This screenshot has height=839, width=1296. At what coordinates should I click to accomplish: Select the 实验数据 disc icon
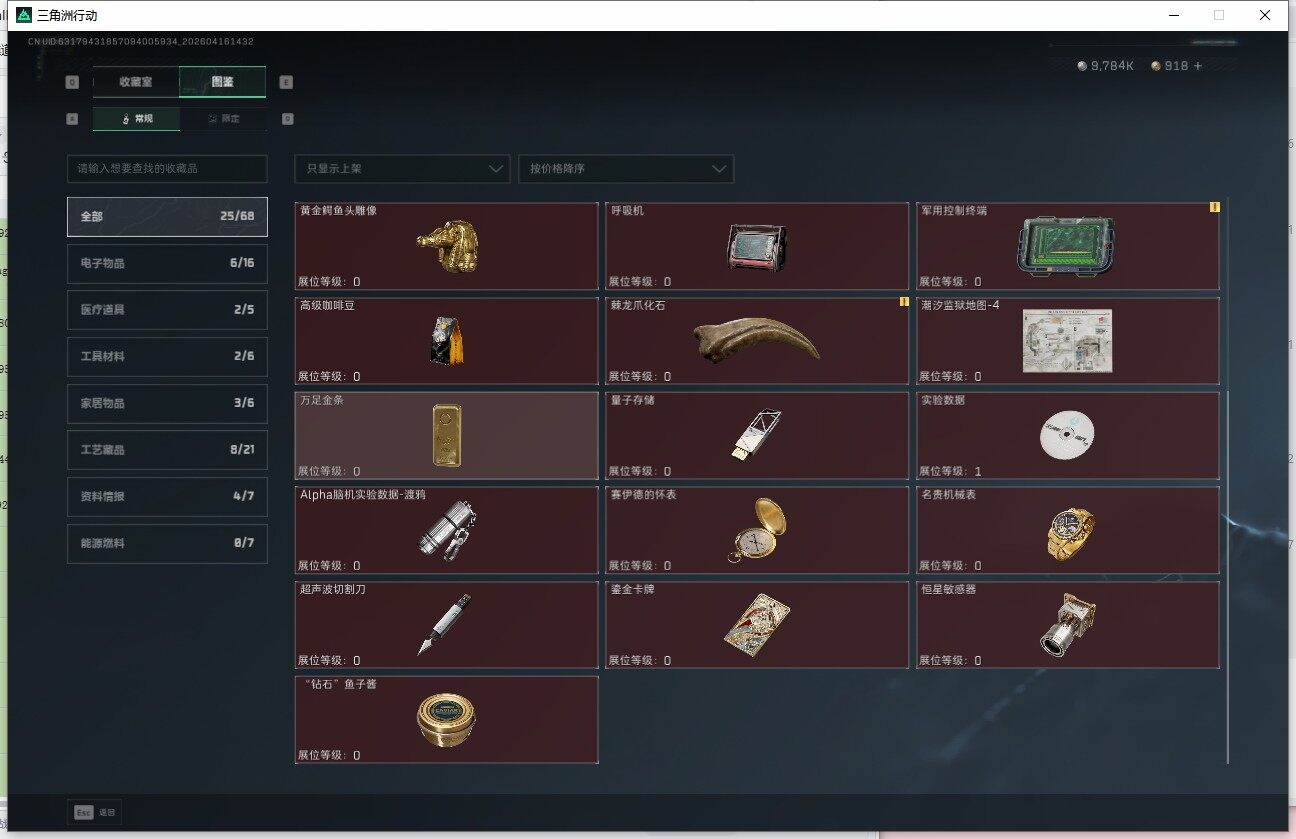click(x=1067, y=435)
